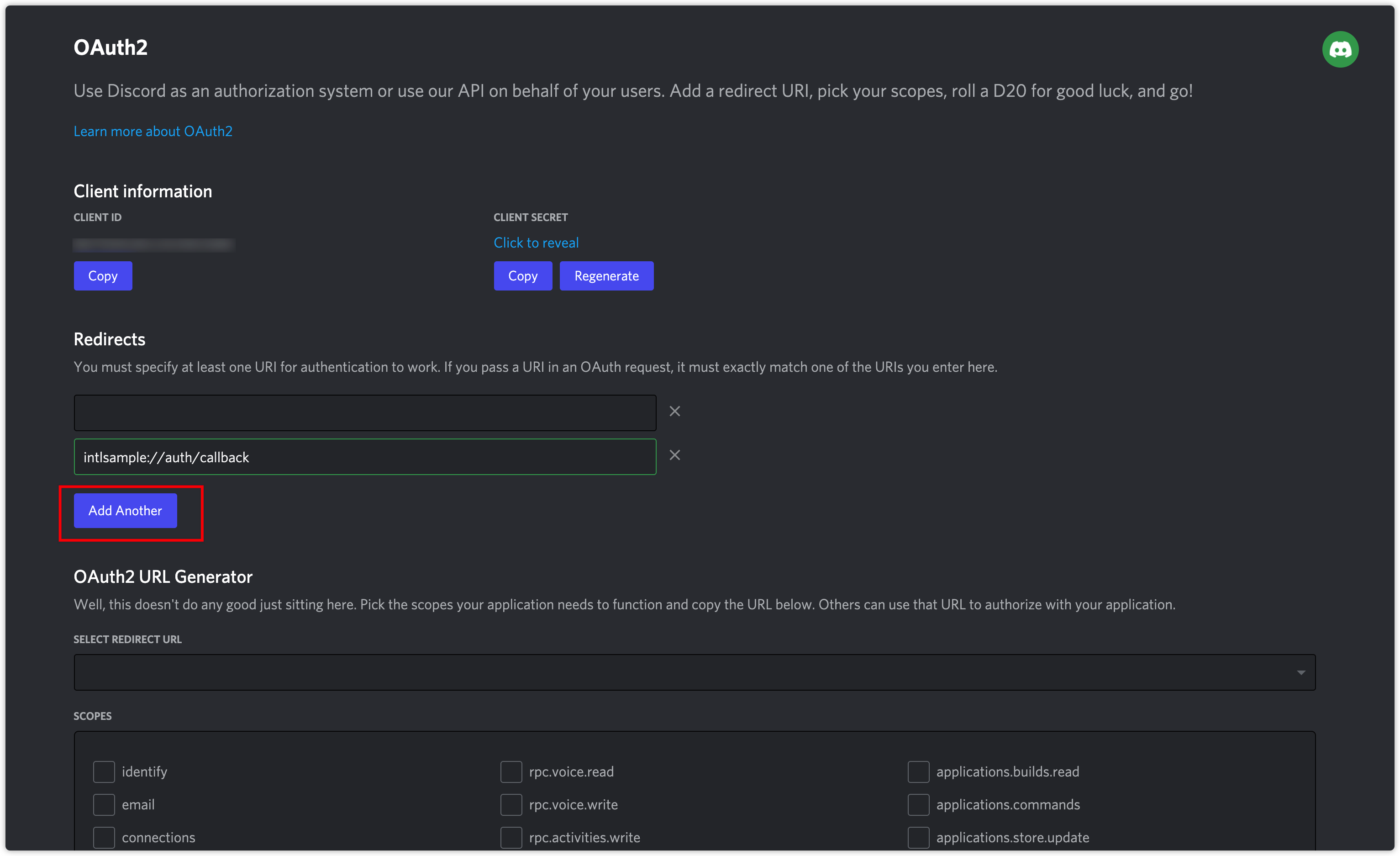Enable the rpc.voice.write scope
Image resolution: width=1400 pixels, height=856 pixels.
point(511,804)
